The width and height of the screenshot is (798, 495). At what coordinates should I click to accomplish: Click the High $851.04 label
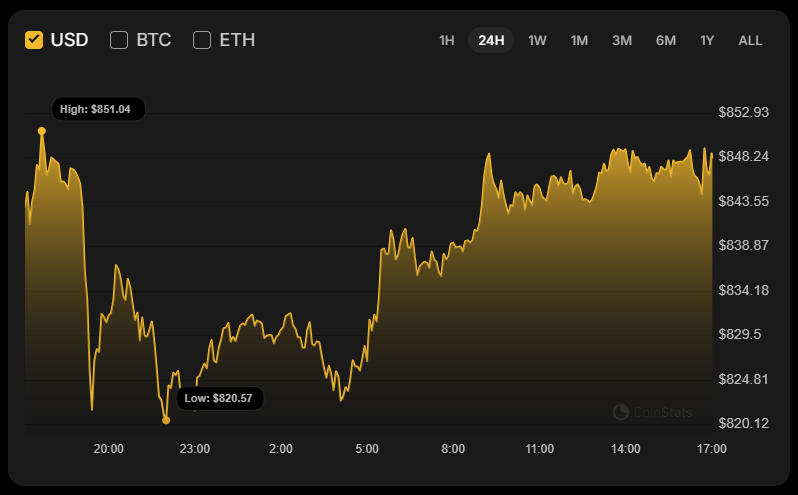(101, 109)
